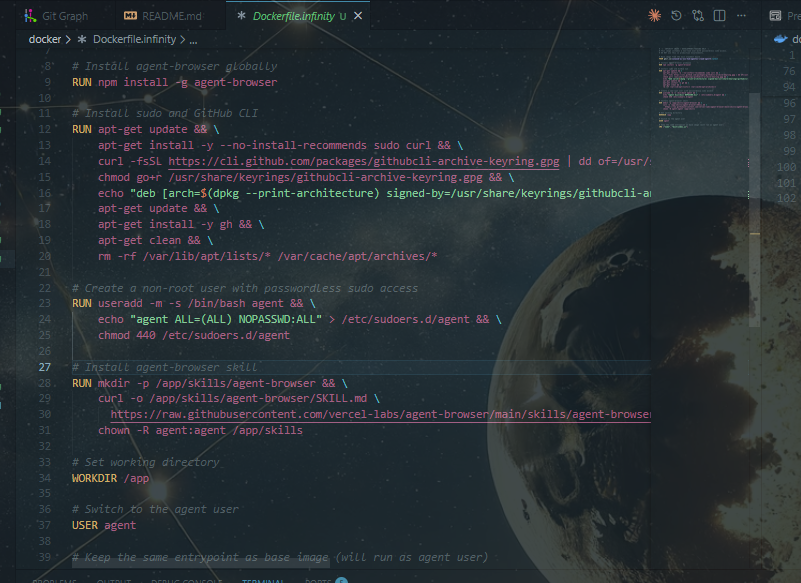Place cursor on 'RUN npm install -g agent-browser'
This screenshot has height=583, width=801.
pyautogui.click(x=175, y=82)
